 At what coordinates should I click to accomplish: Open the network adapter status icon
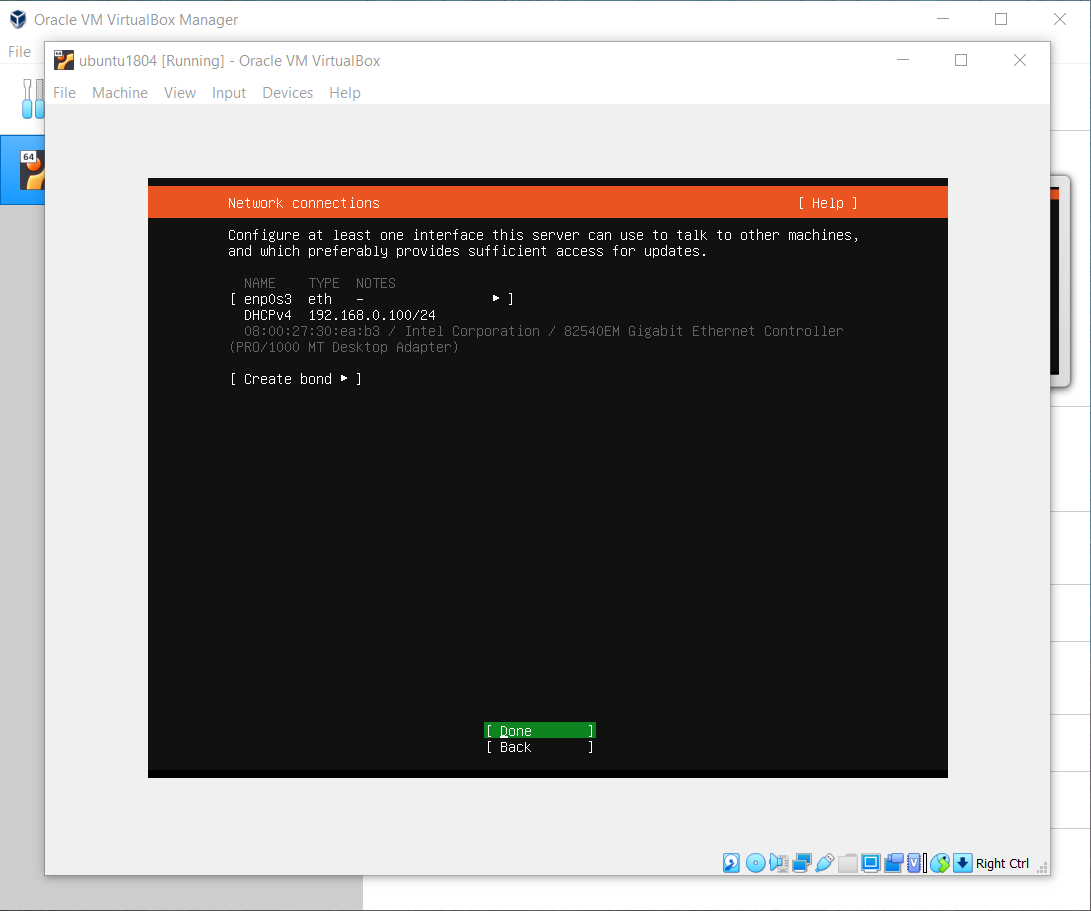(801, 863)
